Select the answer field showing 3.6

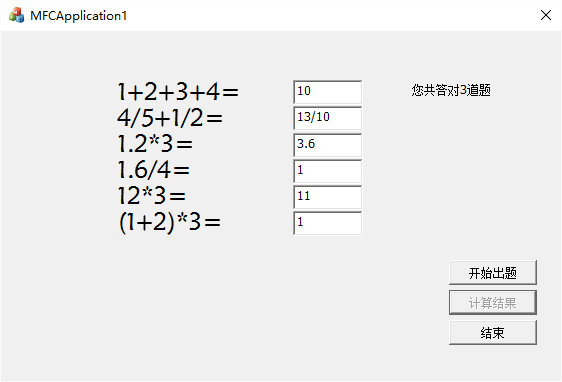327,145
